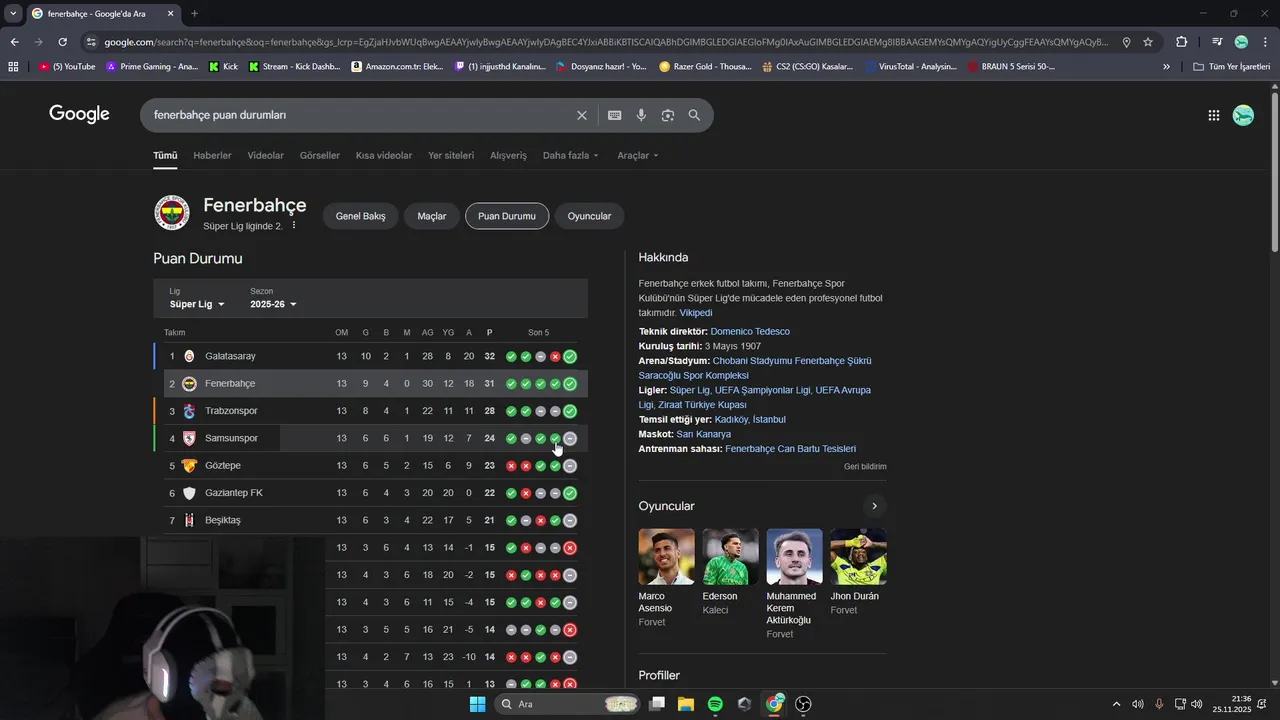Switch to the Haberler results tab

tap(212, 155)
